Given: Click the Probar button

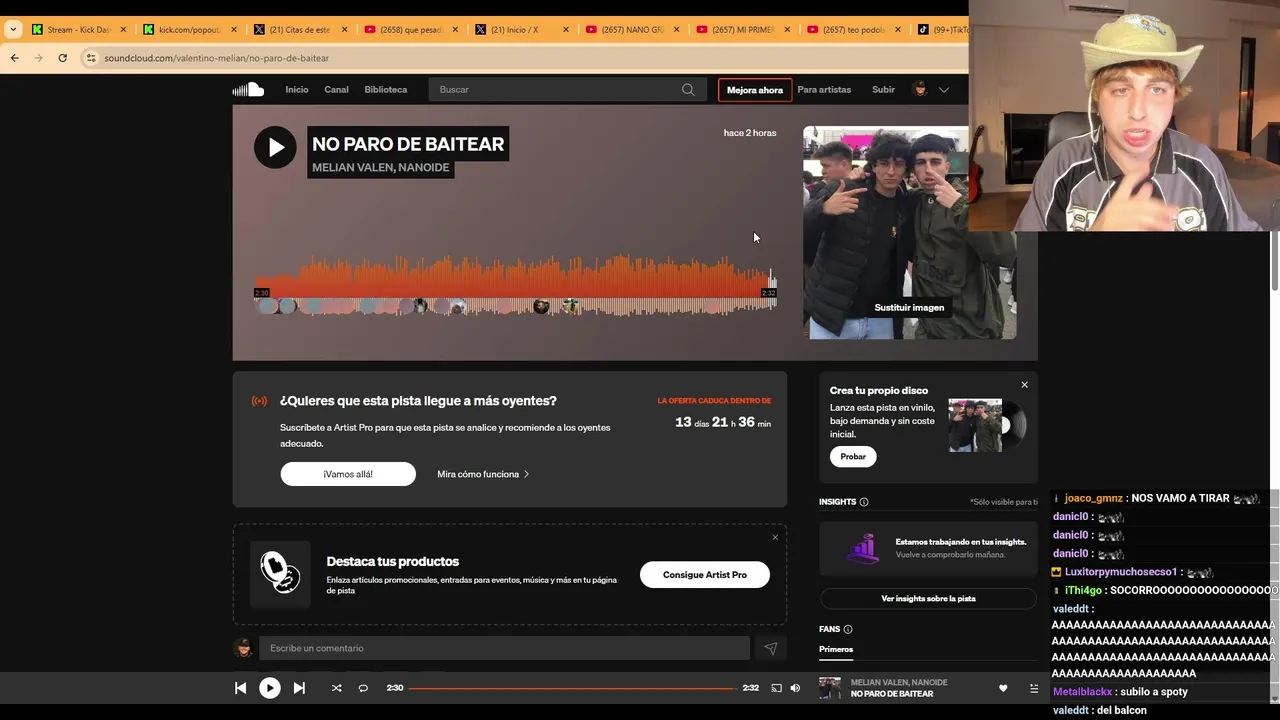Looking at the screenshot, I should click(853, 456).
